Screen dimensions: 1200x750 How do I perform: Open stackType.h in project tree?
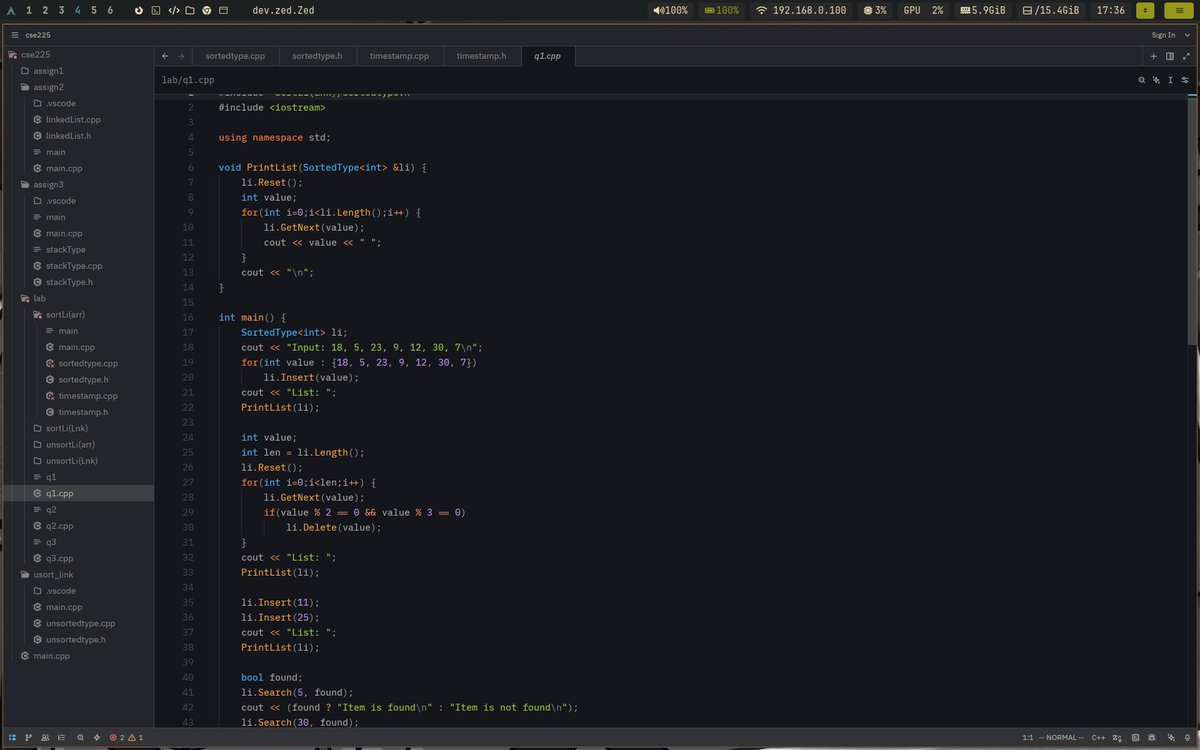pos(77,282)
